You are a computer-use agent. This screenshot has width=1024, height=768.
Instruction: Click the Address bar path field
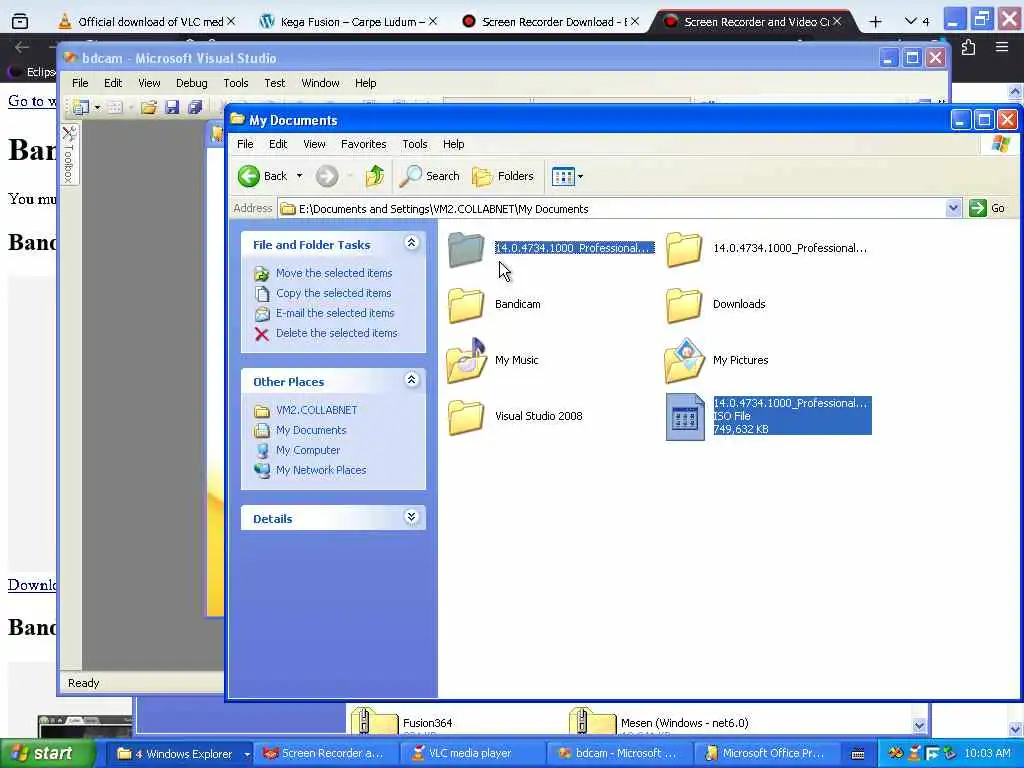pos(613,208)
